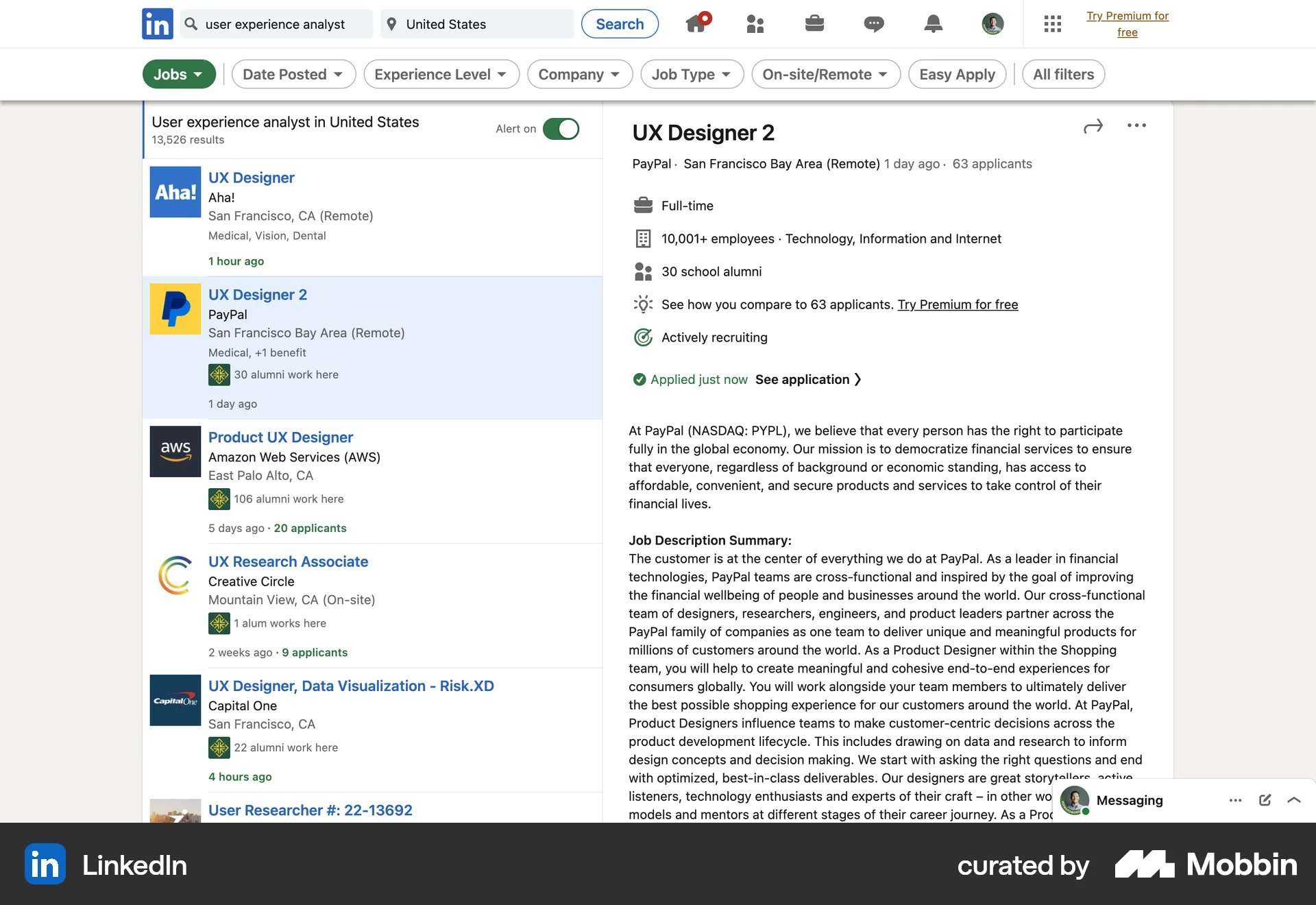Turn off the job alert toggle
This screenshot has width=1316, height=905.
[561, 129]
